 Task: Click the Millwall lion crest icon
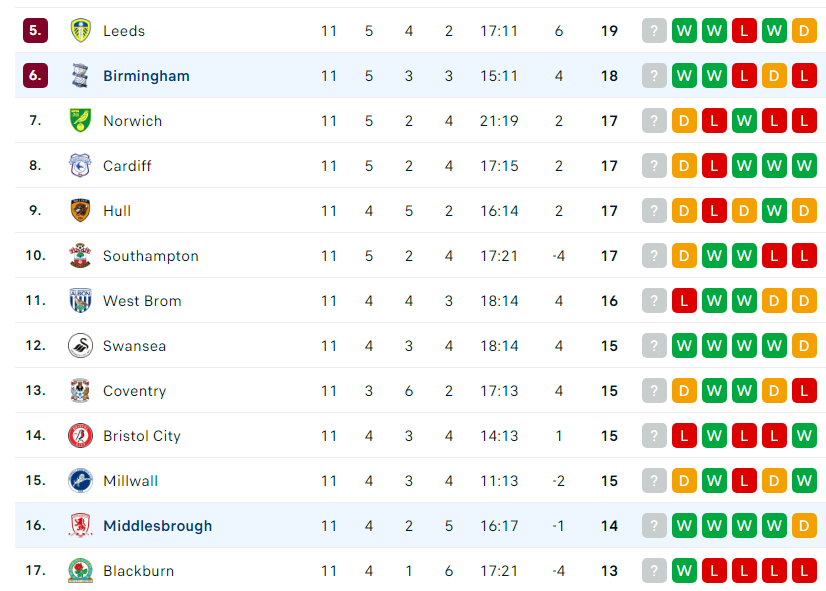click(81, 480)
